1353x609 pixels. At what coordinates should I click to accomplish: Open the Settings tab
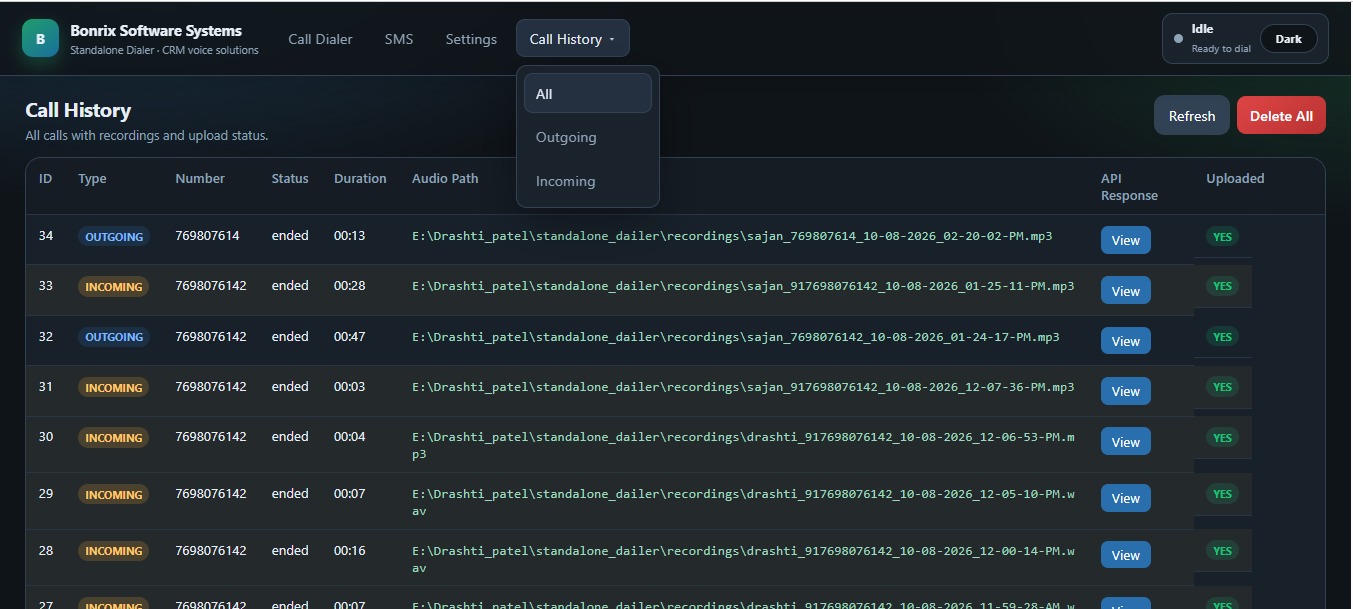pyautogui.click(x=471, y=39)
